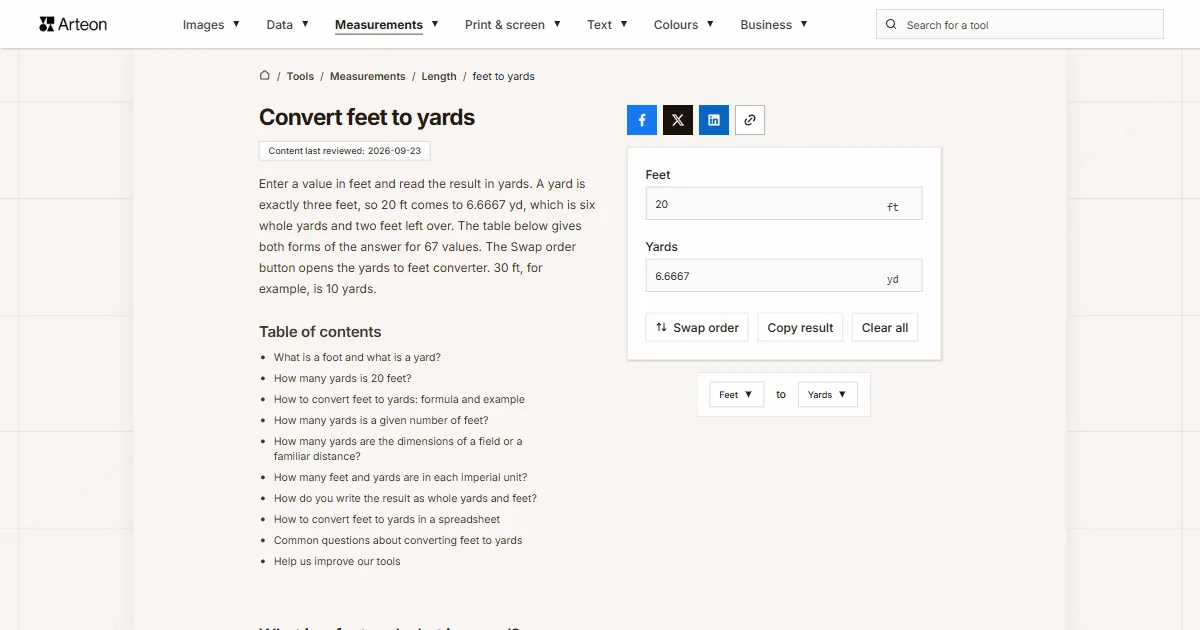Screen dimensions: 1200x630
Task: Click the Copy result button
Action: [x=800, y=327]
